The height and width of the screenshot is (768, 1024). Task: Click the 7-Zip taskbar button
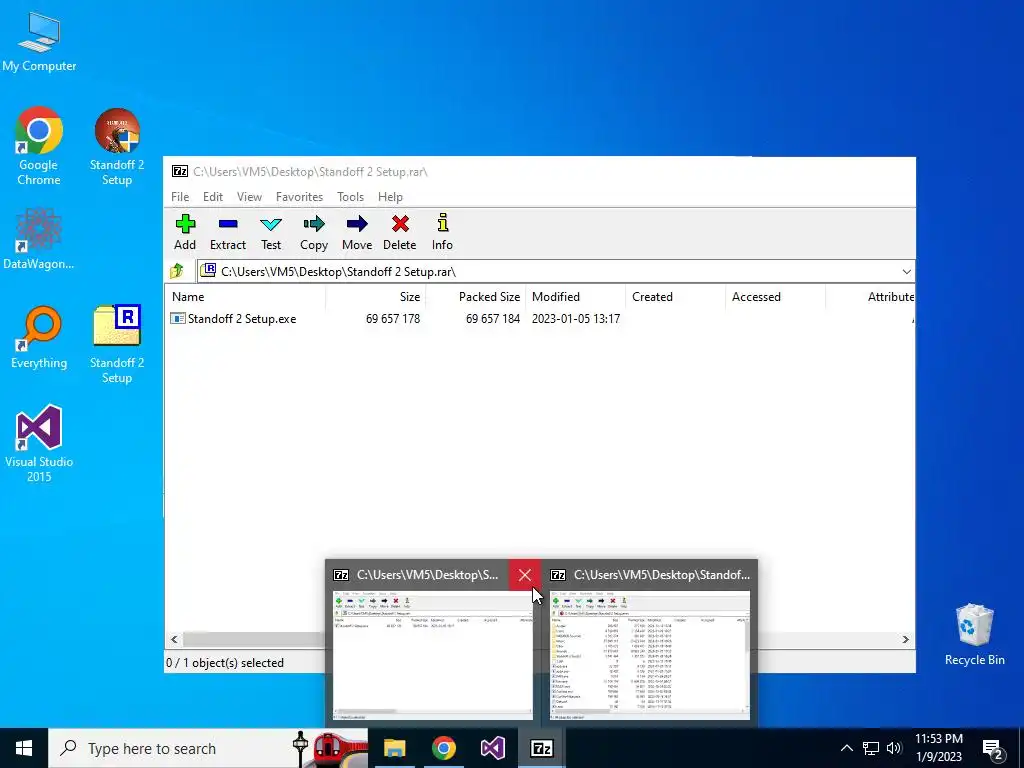541,748
